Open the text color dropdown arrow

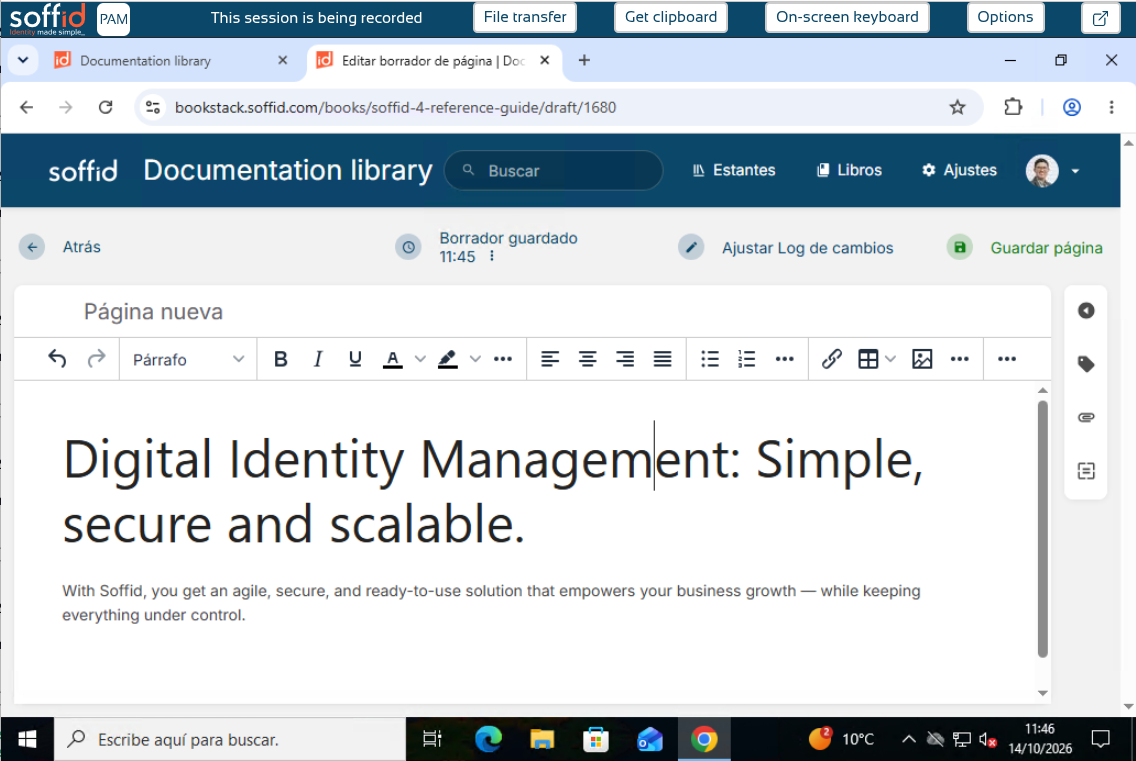point(420,359)
